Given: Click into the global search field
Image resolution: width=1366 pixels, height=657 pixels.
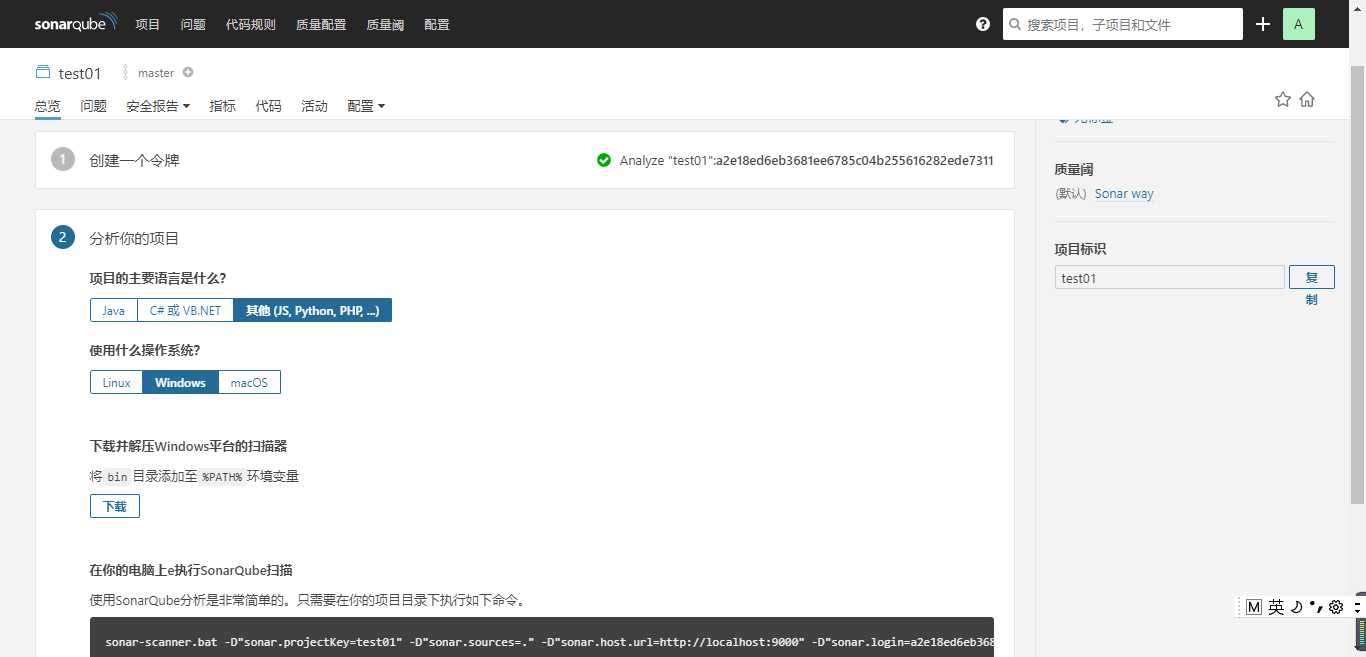Looking at the screenshot, I should click(1123, 24).
